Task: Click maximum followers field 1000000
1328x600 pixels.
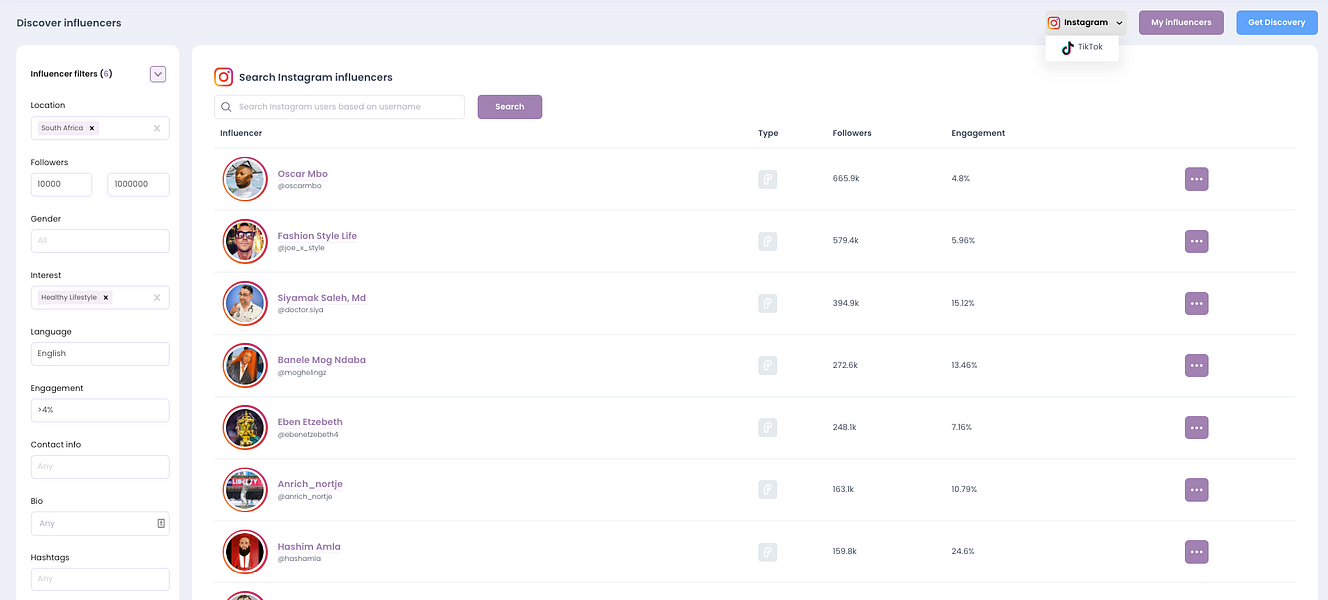Action: pyautogui.click(x=138, y=184)
